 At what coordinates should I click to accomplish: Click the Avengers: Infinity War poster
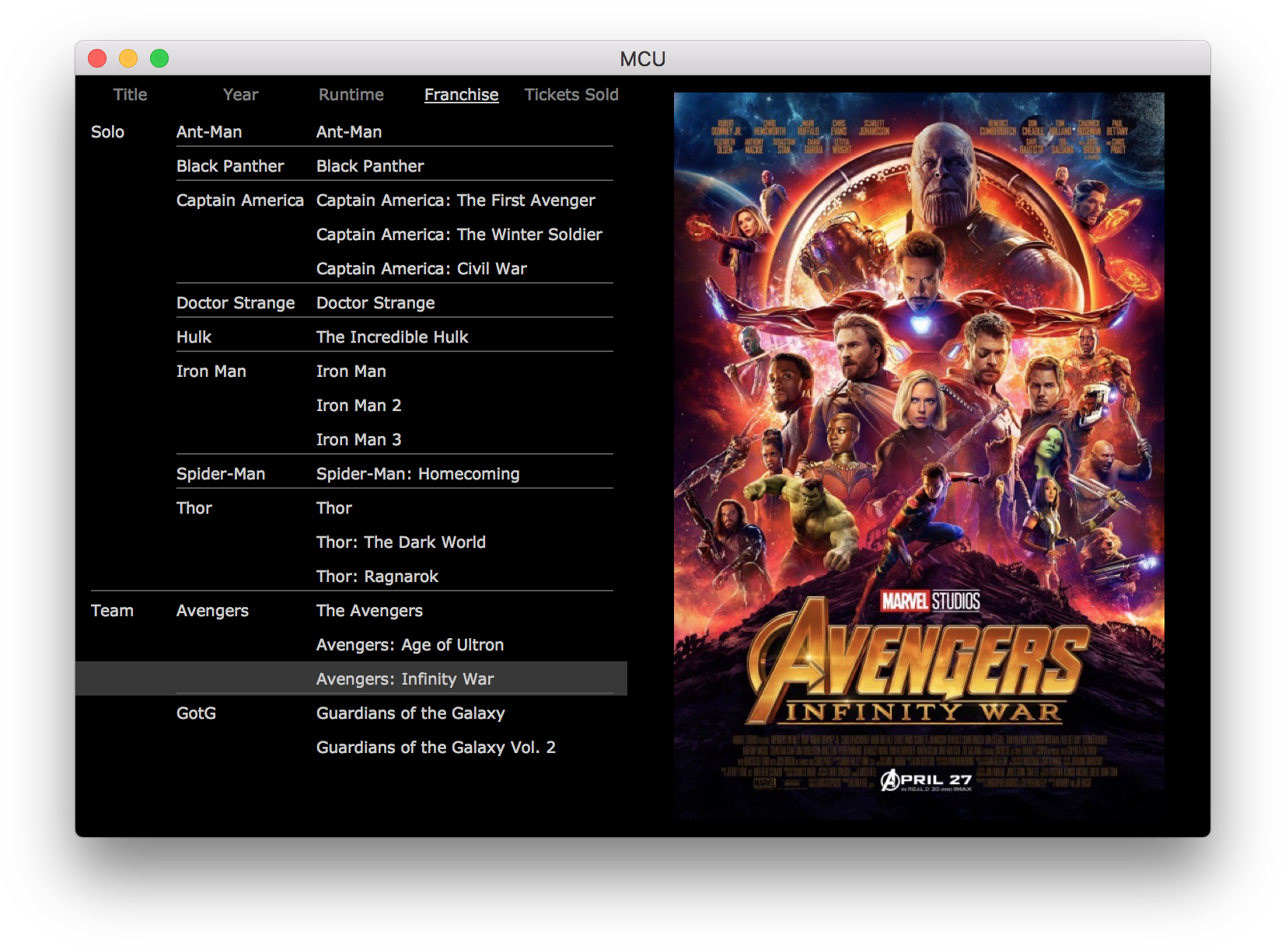[919, 455]
